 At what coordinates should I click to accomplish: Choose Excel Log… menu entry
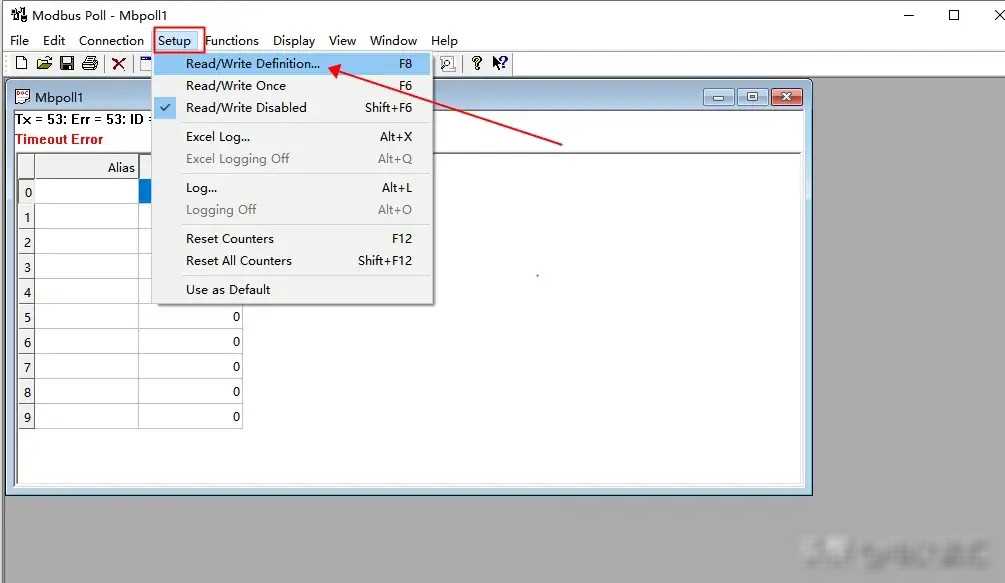292,136
